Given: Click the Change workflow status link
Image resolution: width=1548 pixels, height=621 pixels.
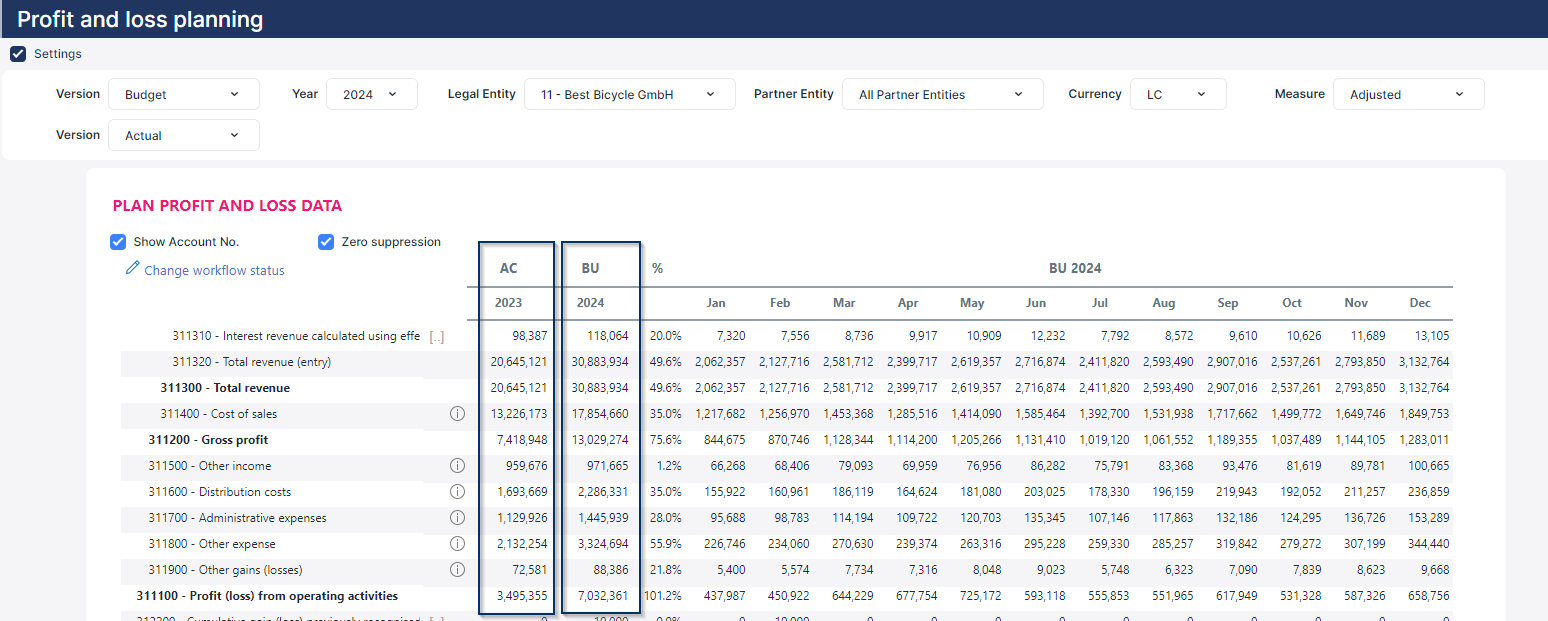Looking at the screenshot, I should click(214, 271).
